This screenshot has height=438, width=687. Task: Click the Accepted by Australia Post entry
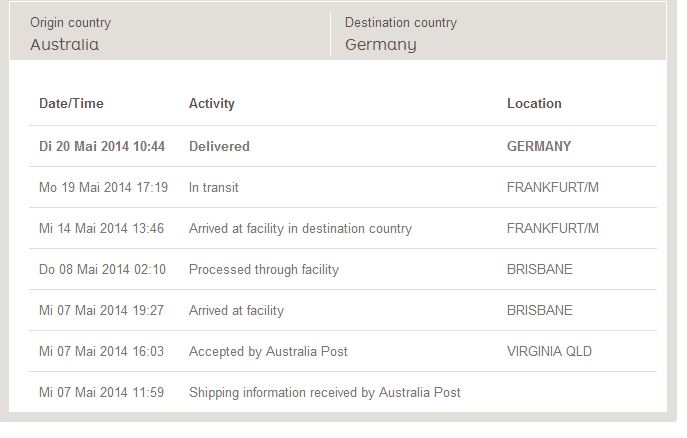[268, 351]
